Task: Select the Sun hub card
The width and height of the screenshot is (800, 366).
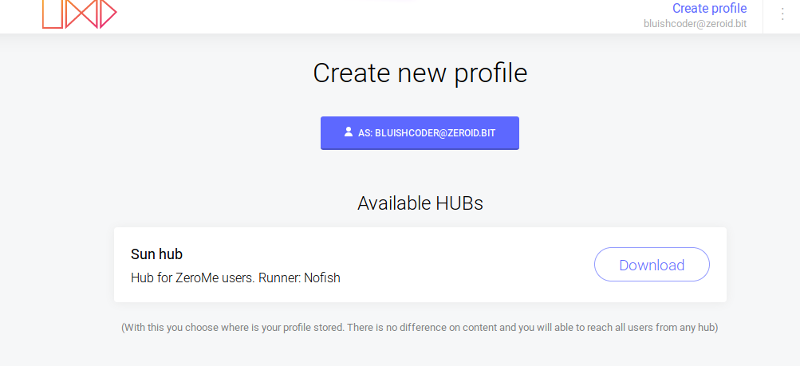Action: pos(420,264)
